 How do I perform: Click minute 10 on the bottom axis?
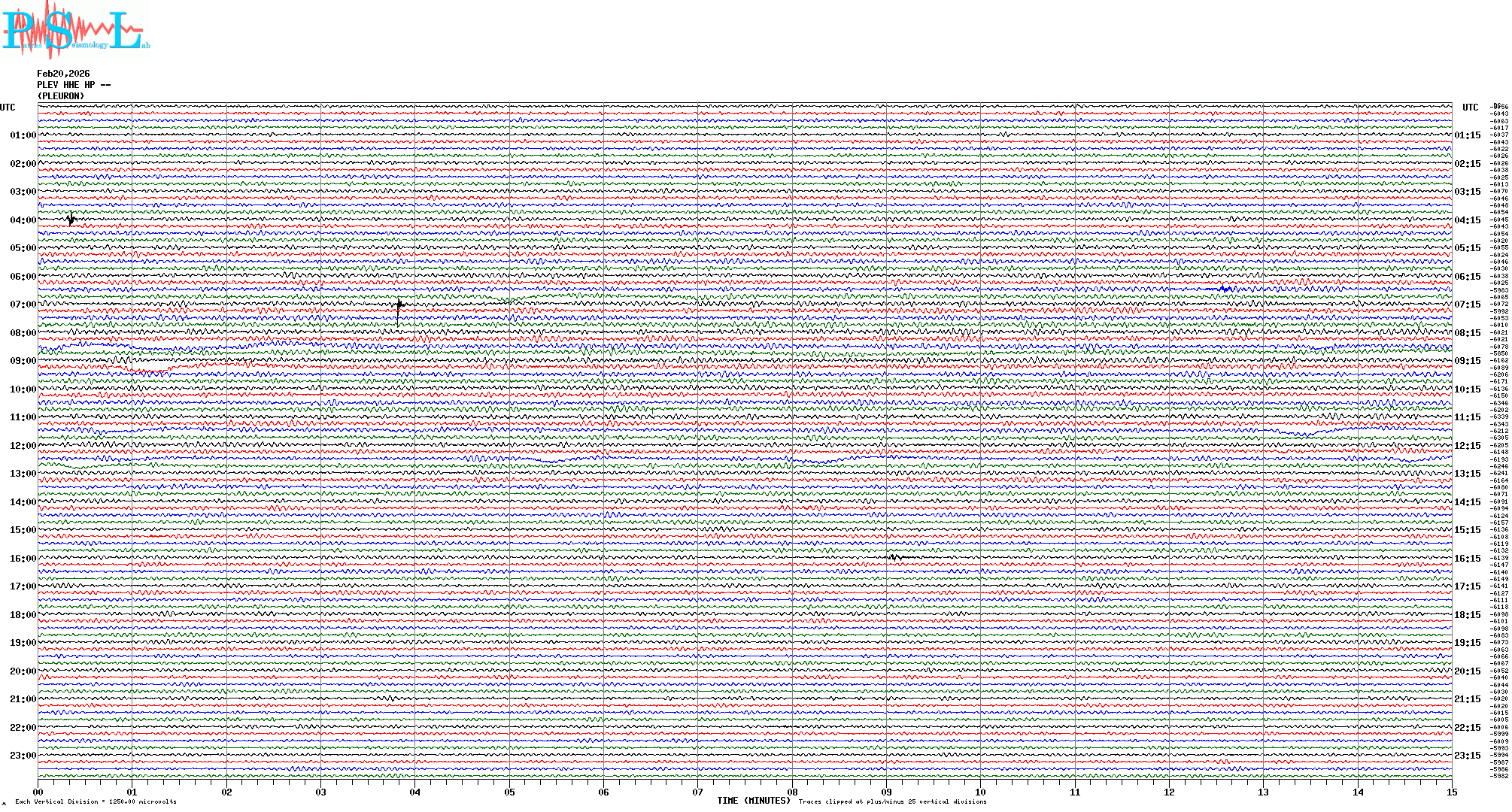coord(980,792)
